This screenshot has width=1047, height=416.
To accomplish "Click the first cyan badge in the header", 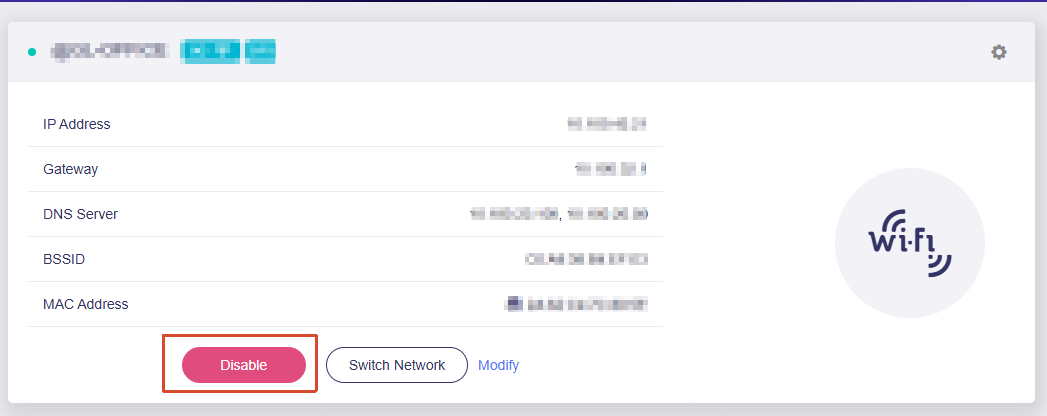I will (x=211, y=51).
